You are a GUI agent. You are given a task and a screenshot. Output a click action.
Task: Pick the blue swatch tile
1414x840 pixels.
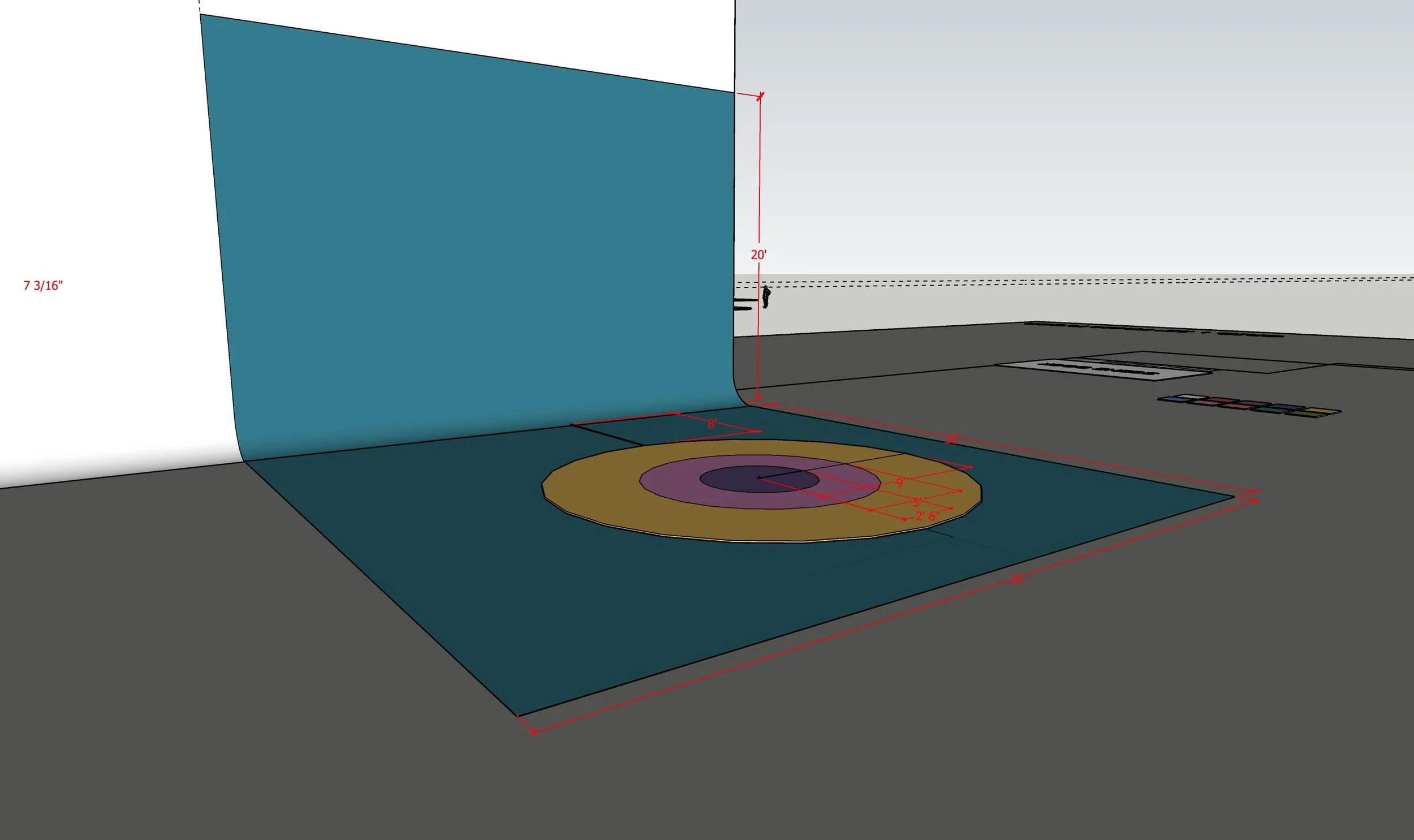pyautogui.click(x=1174, y=399)
